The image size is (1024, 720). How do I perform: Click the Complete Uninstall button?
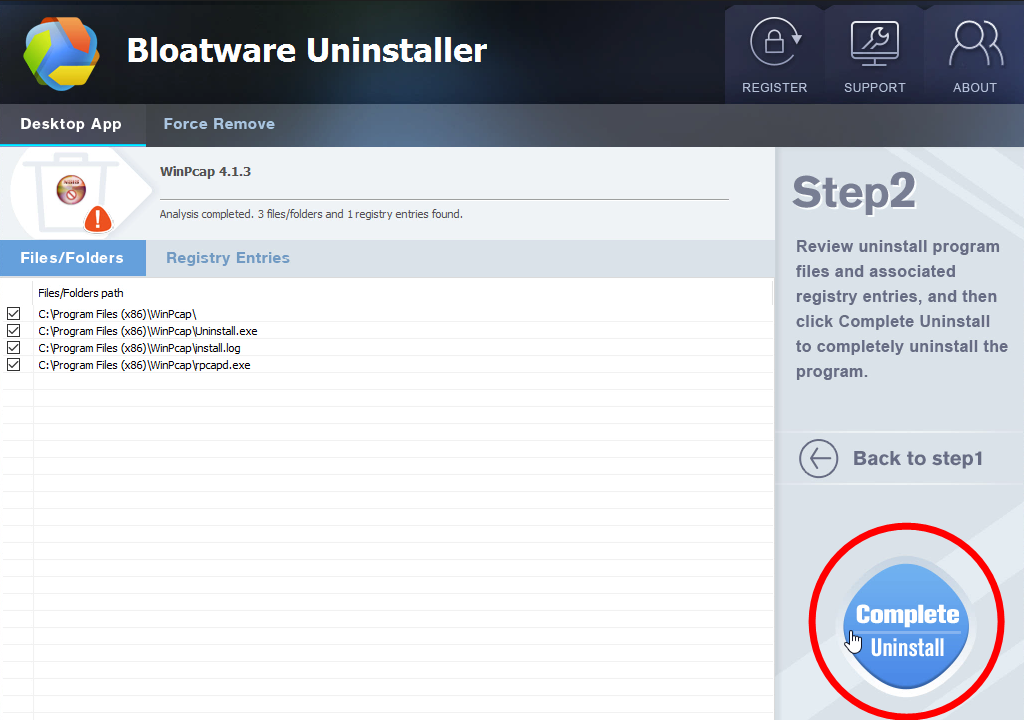coord(906,626)
